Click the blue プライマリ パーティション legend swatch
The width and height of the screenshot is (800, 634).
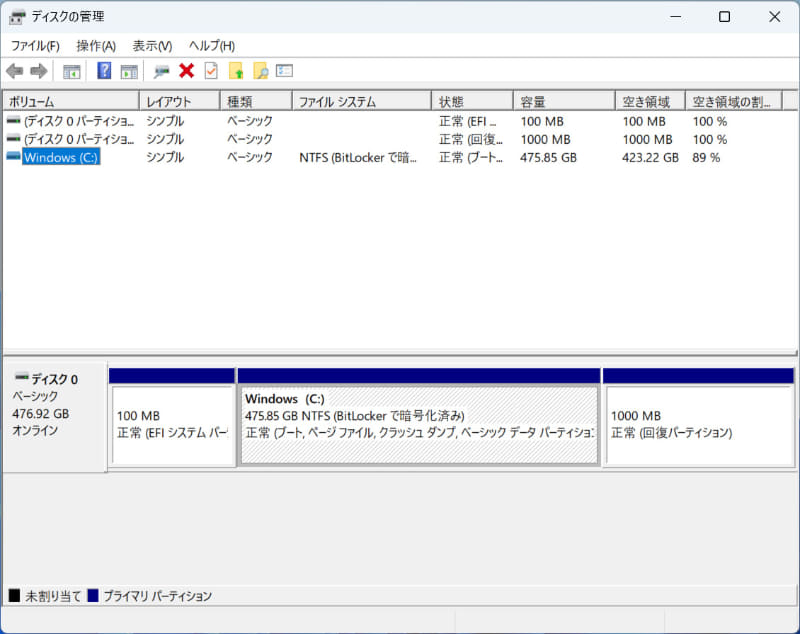95,595
